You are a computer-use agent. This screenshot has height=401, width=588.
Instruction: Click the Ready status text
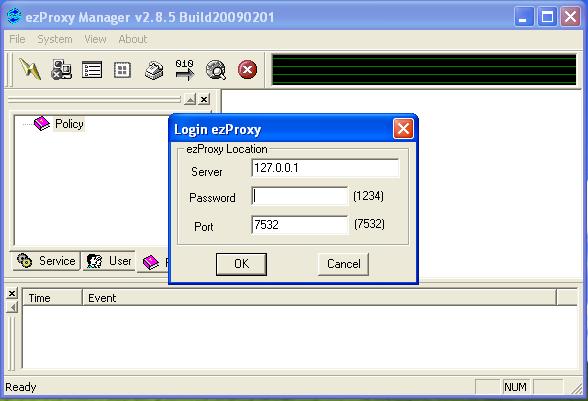tap(21, 387)
